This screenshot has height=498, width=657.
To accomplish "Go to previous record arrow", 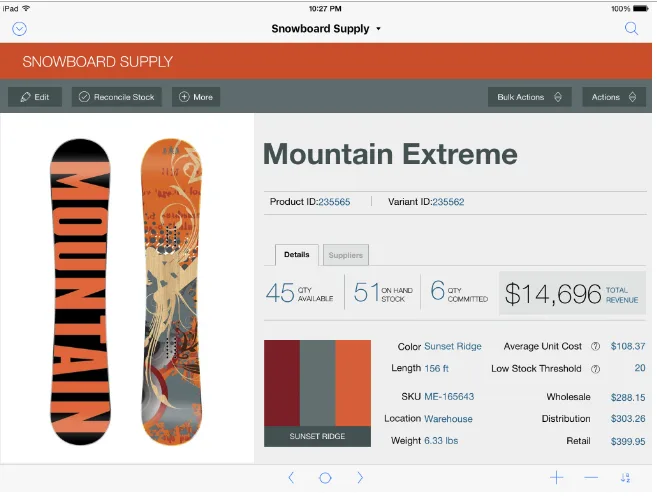I will coord(291,477).
